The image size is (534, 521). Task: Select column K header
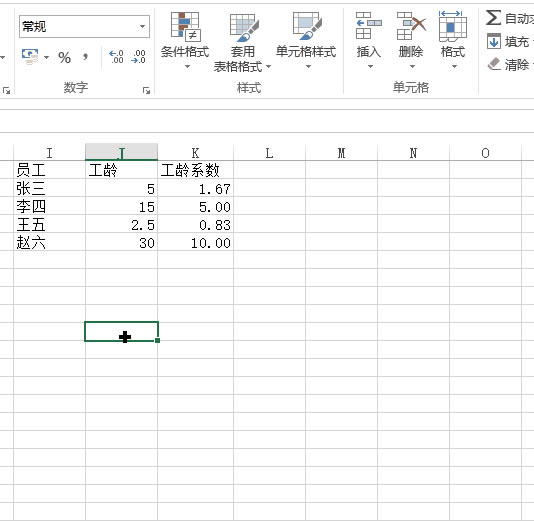[x=195, y=153]
